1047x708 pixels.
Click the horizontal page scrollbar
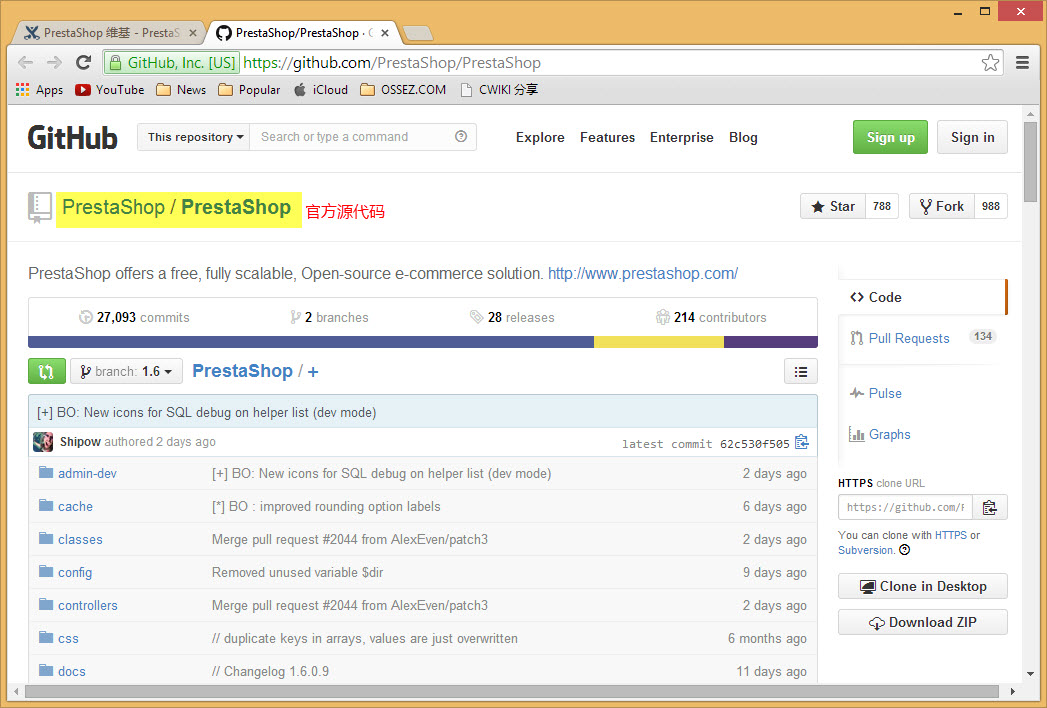pos(512,691)
